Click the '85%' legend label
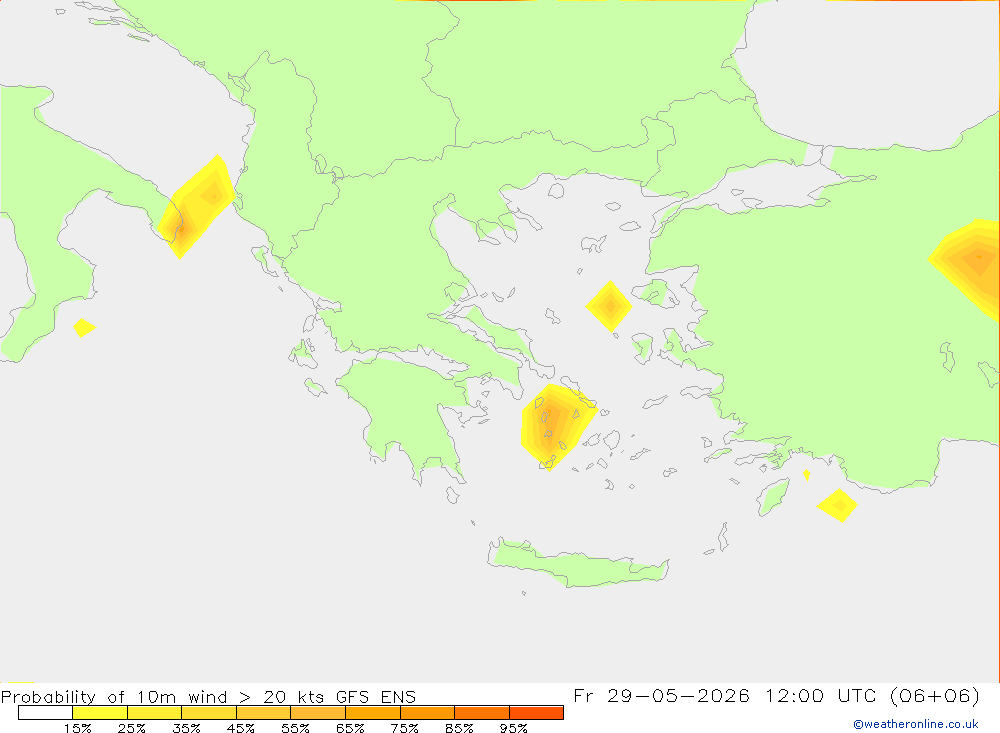Viewport: 1000px width, 733px height. (459, 728)
